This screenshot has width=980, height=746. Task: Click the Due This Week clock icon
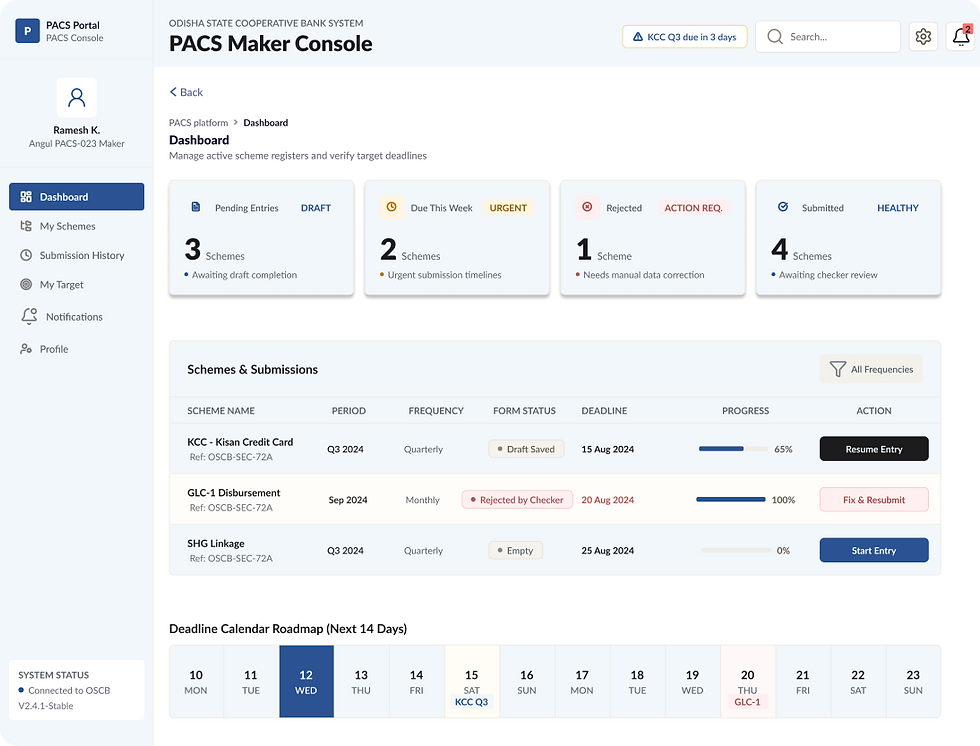tap(391, 207)
